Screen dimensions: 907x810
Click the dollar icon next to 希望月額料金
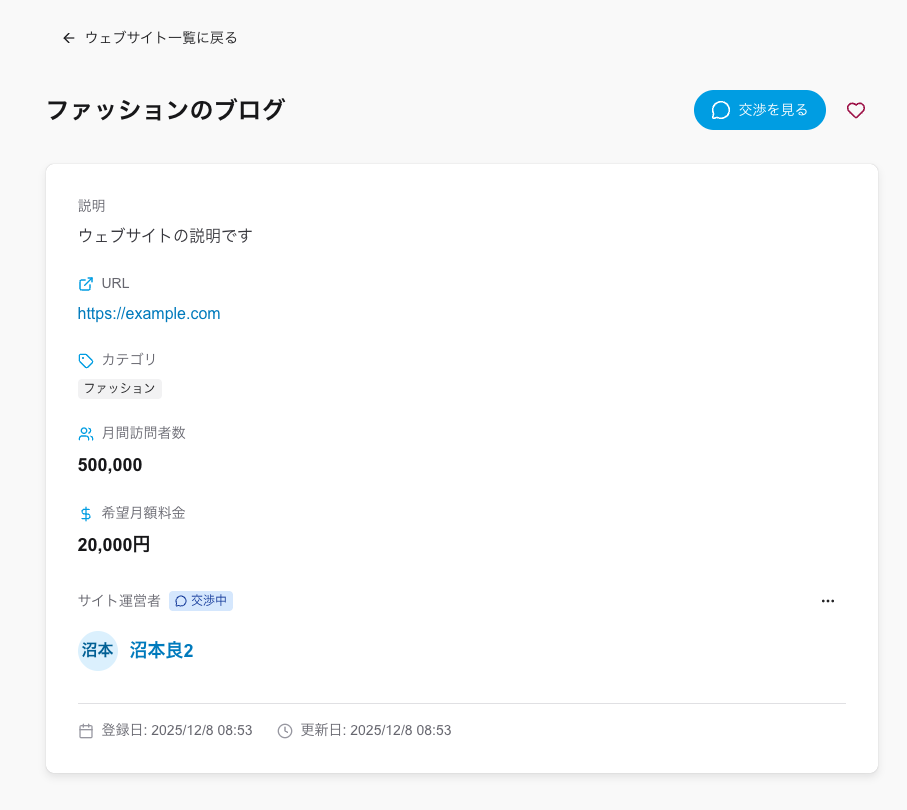coord(84,513)
